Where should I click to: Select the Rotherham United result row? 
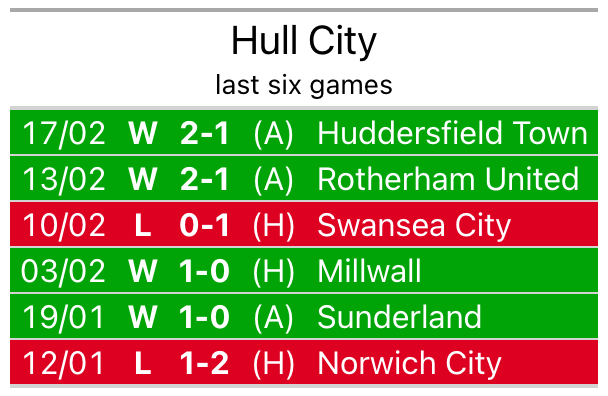point(304,178)
